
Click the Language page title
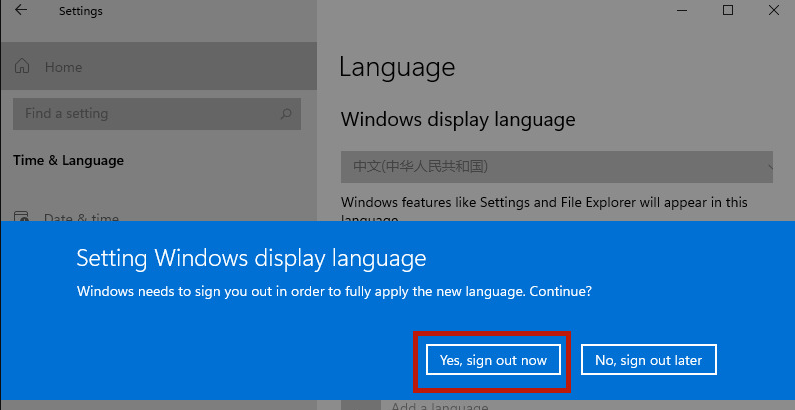coord(397,68)
